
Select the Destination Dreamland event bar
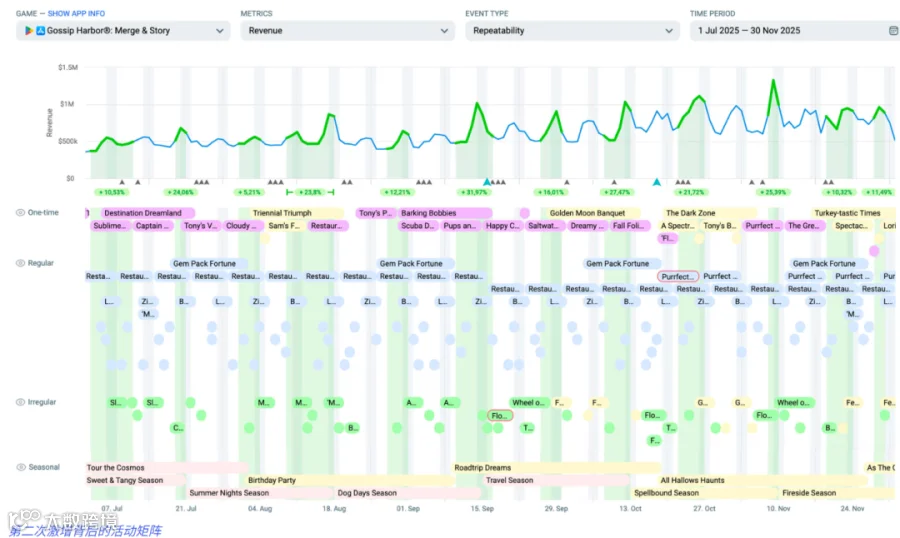pos(147,212)
